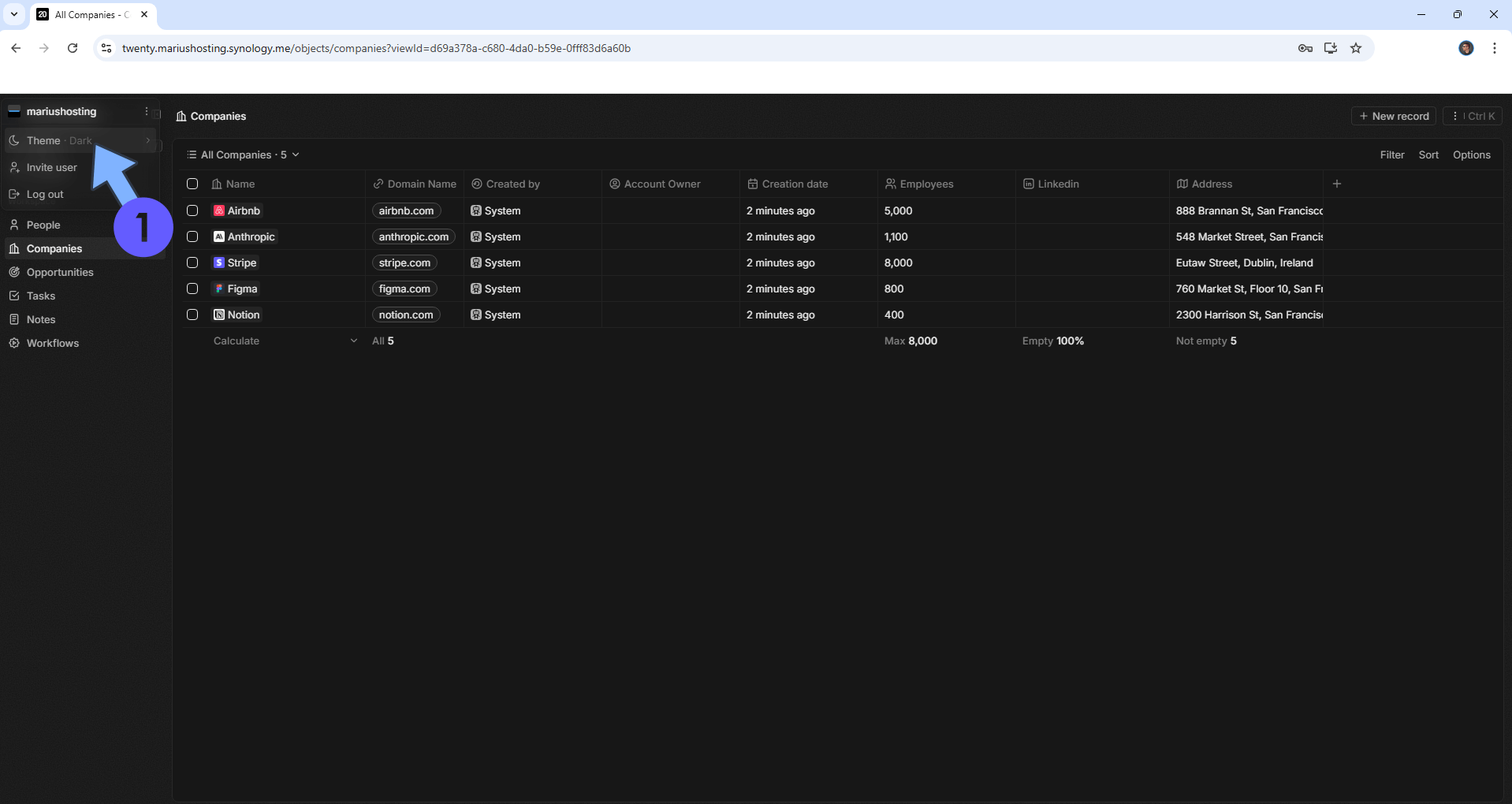Open the figma.com domain link
Image resolution: width=1512 pixels, height=804 pixels.
point(404,288)
